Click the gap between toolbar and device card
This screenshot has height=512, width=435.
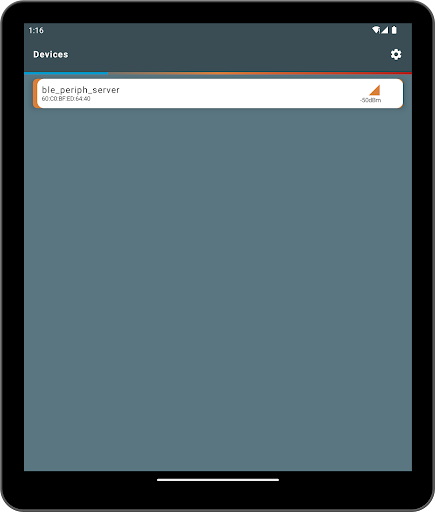(x=218, y=76)
